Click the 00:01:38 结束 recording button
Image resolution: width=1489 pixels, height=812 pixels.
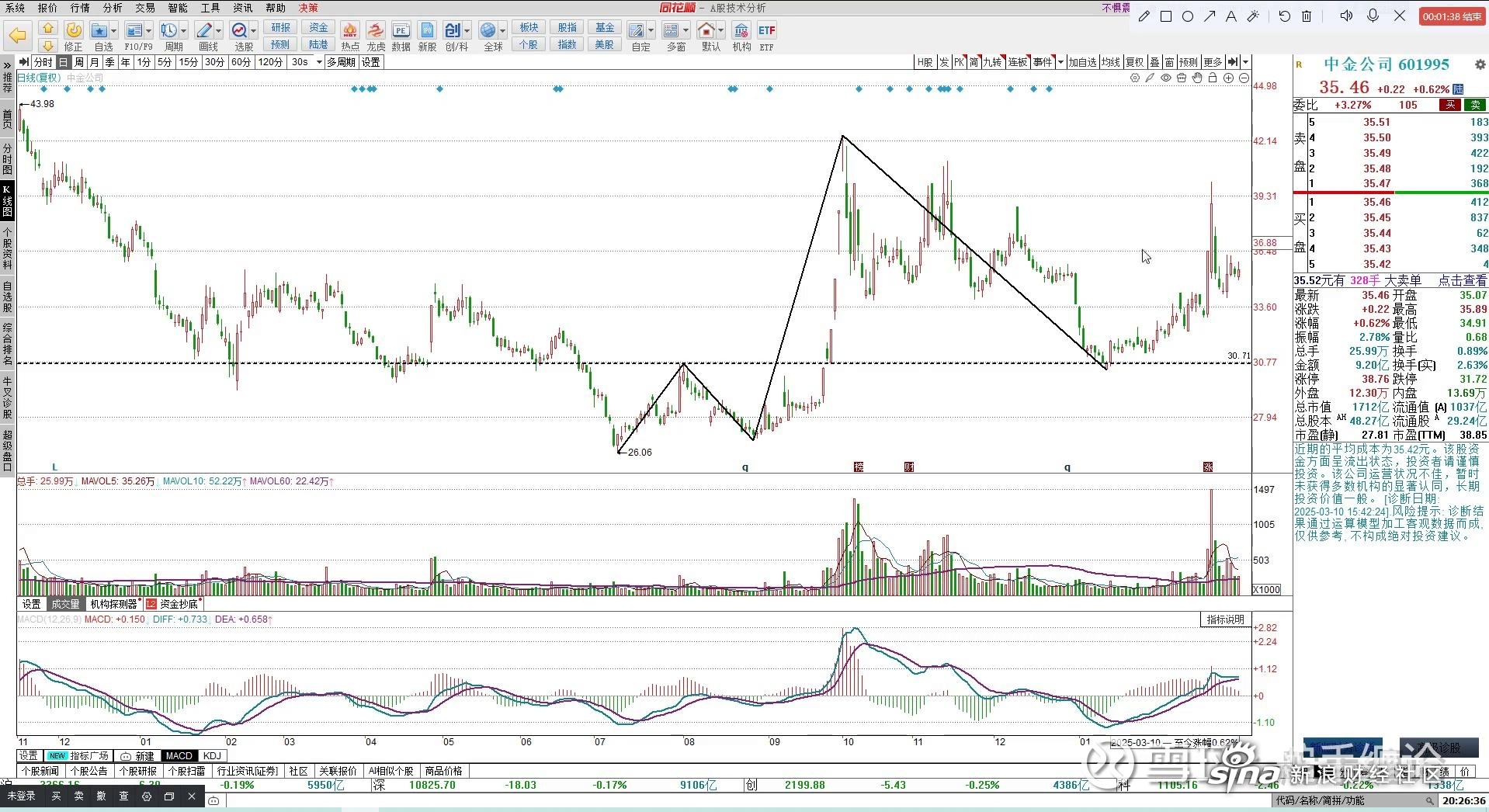pos(1451,16)
